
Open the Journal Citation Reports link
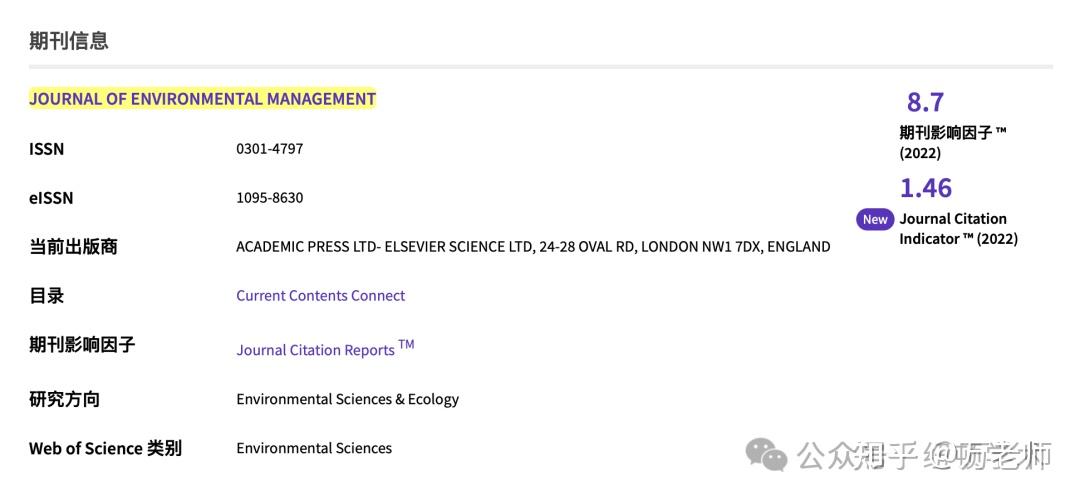pos(325,348)
